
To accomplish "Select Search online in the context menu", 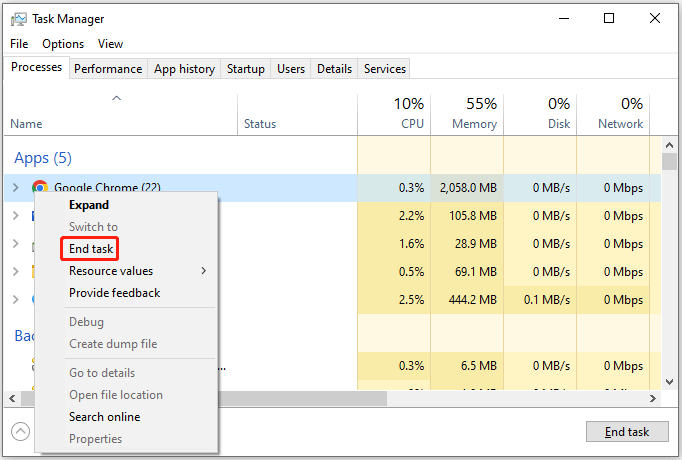I will click(x=104, y=417).
